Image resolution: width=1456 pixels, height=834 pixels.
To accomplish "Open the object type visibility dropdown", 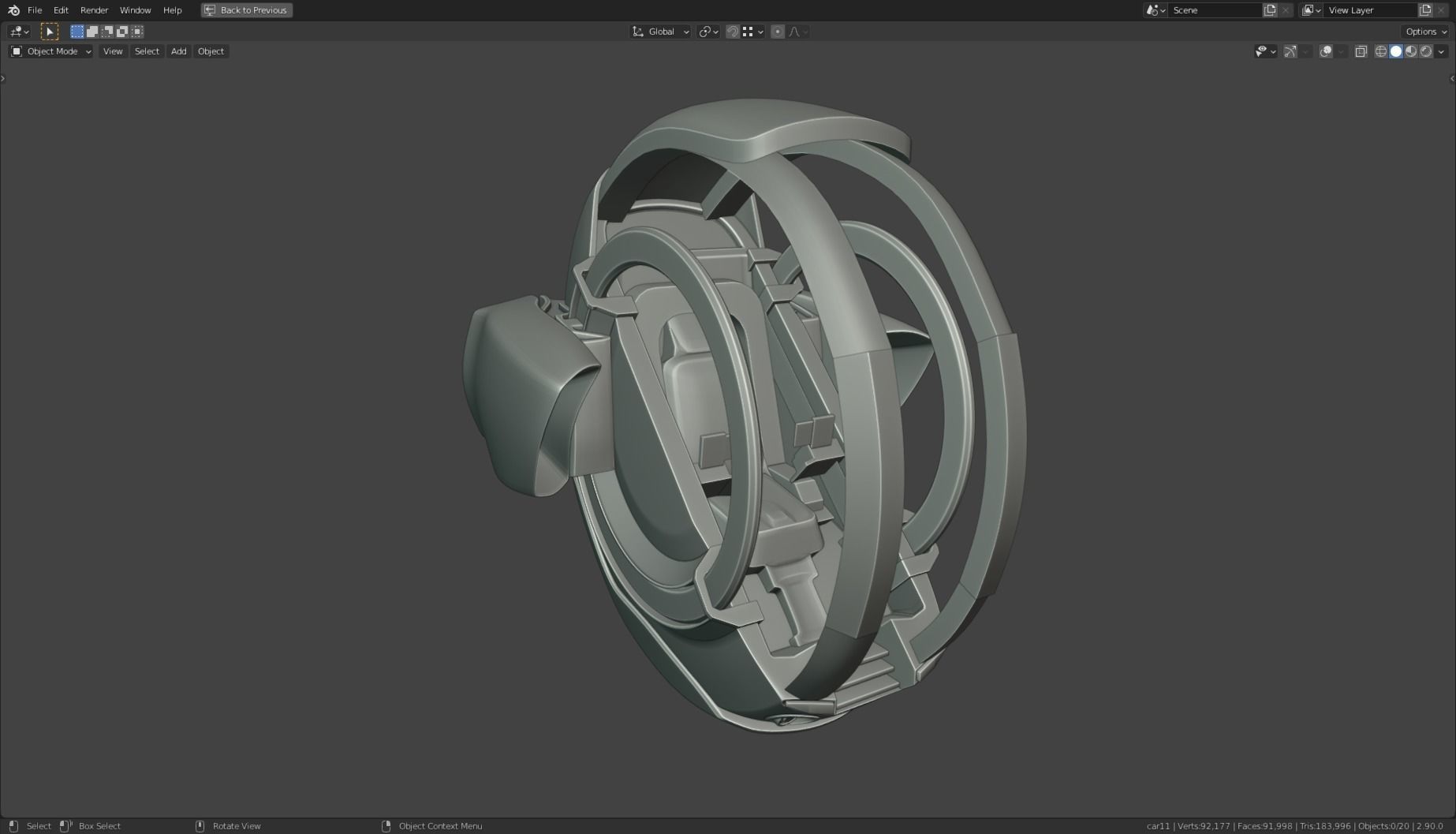I will [x=1265, y=51].
